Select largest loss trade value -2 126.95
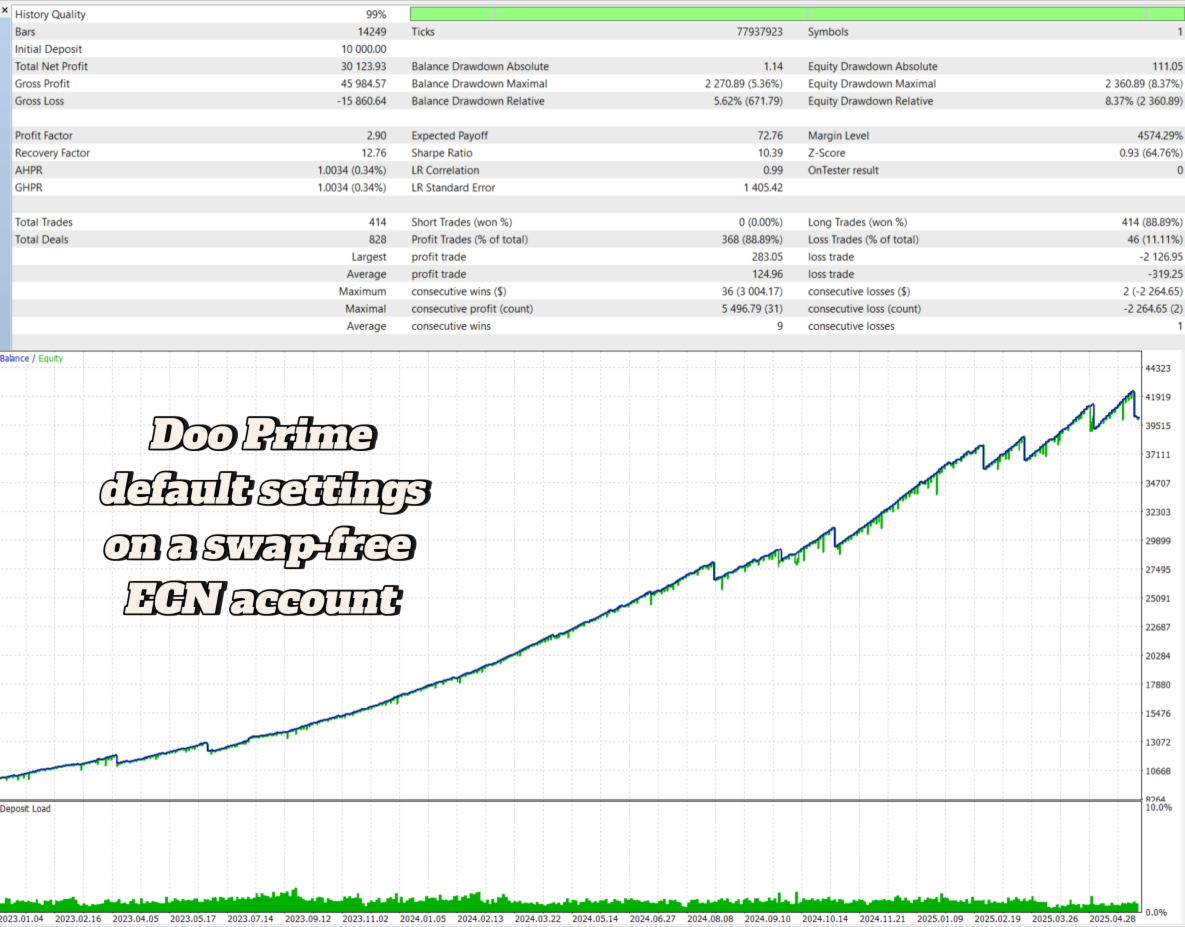Viewport: 1185px width, 927px height. (1161, 257)
